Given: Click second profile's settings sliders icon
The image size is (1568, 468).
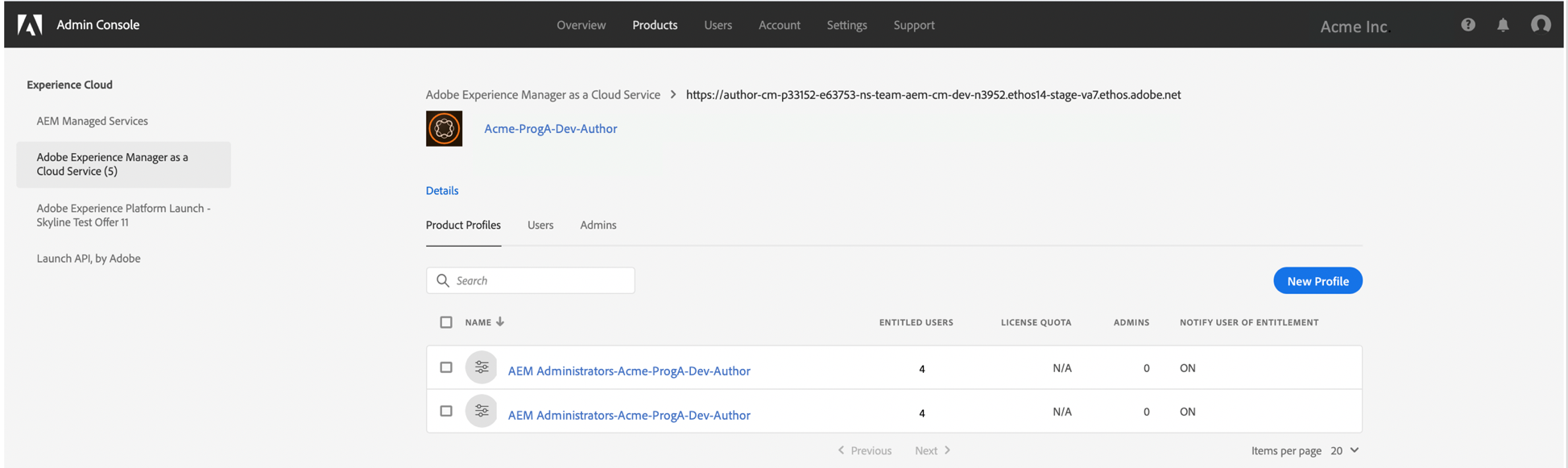Looking at the screenshot, I should [x=482, y=412].
